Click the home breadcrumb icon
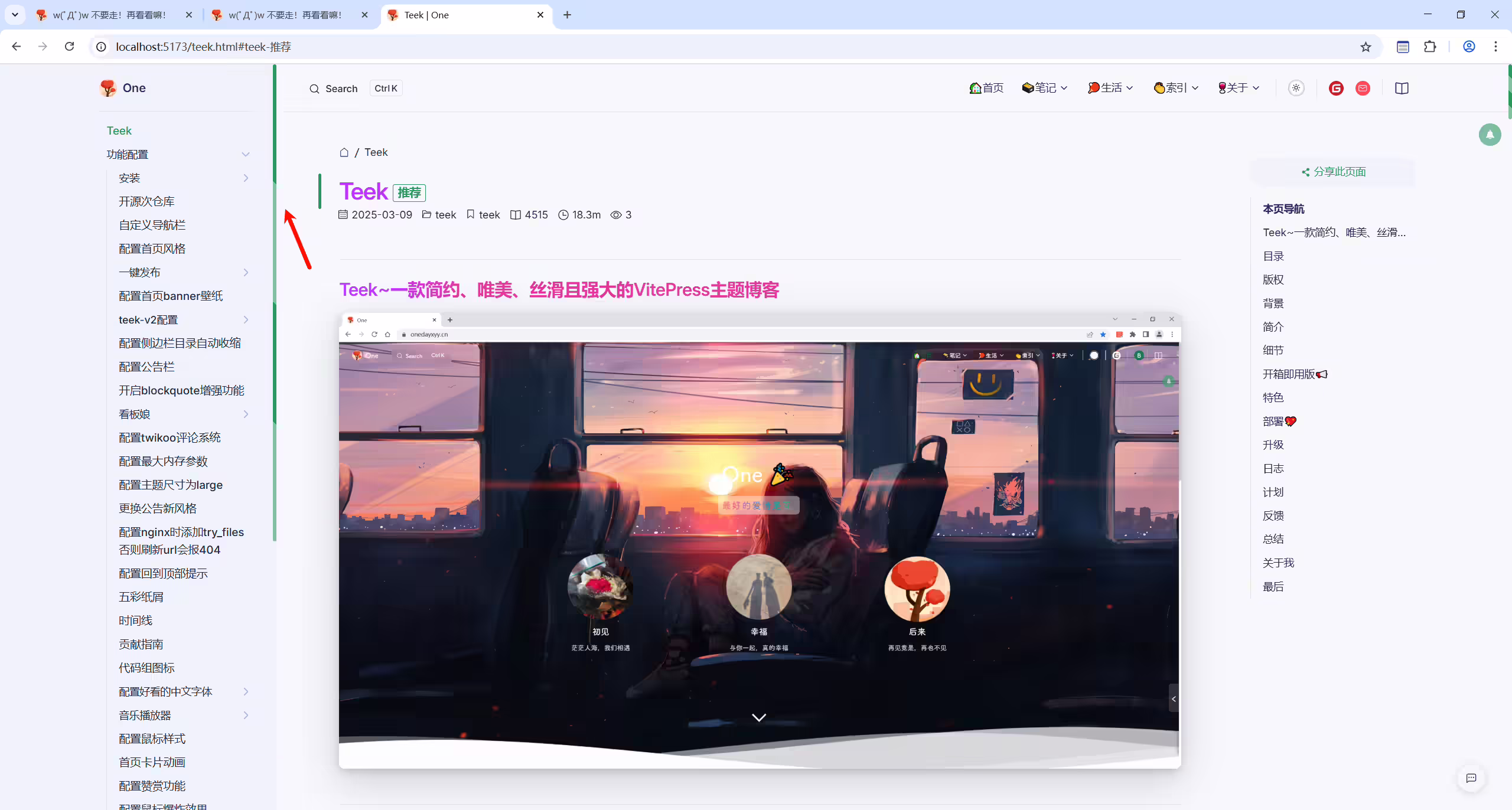 (x=344, y=152)
